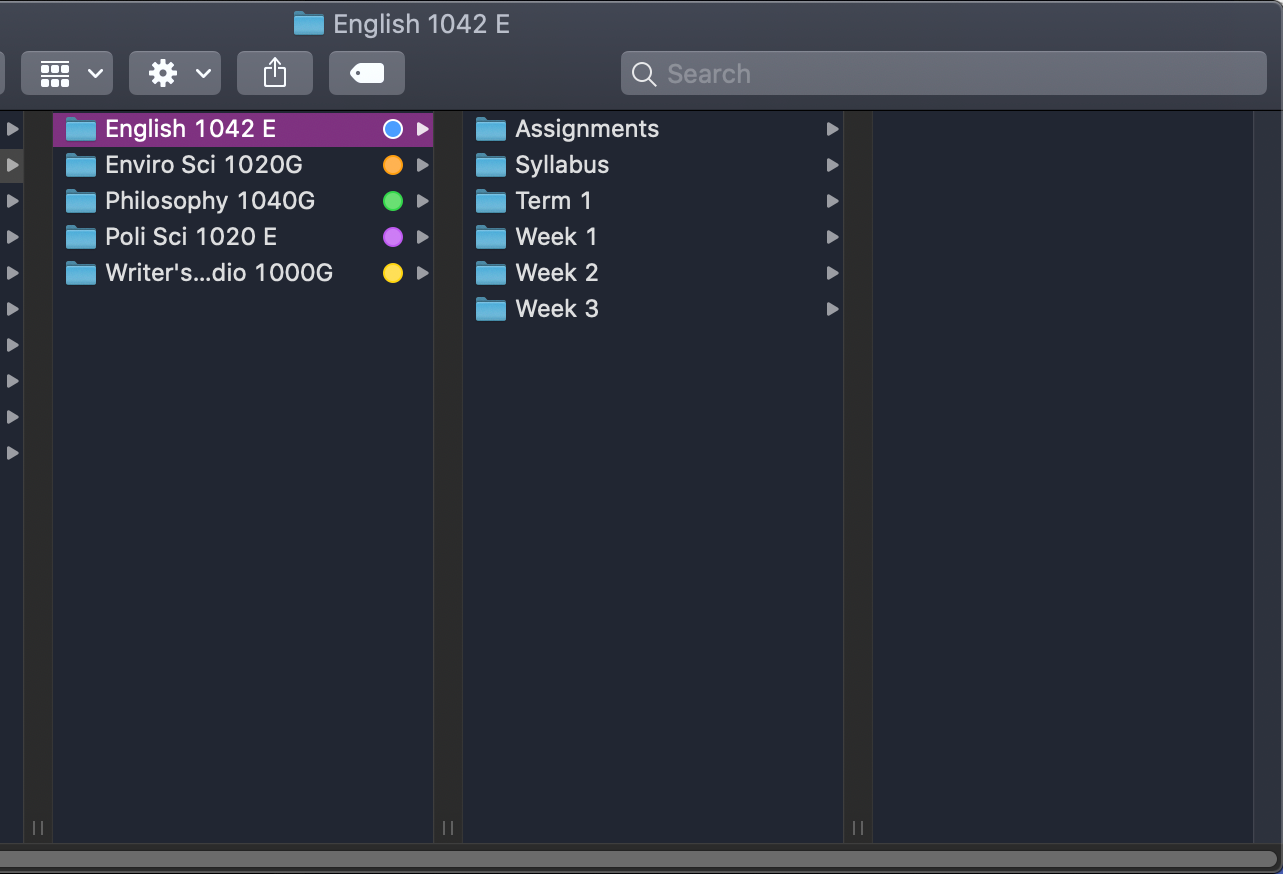Screen dimensions: 1283x874
Task: Open the Week 2 folder
Action: tap(653, 273)
